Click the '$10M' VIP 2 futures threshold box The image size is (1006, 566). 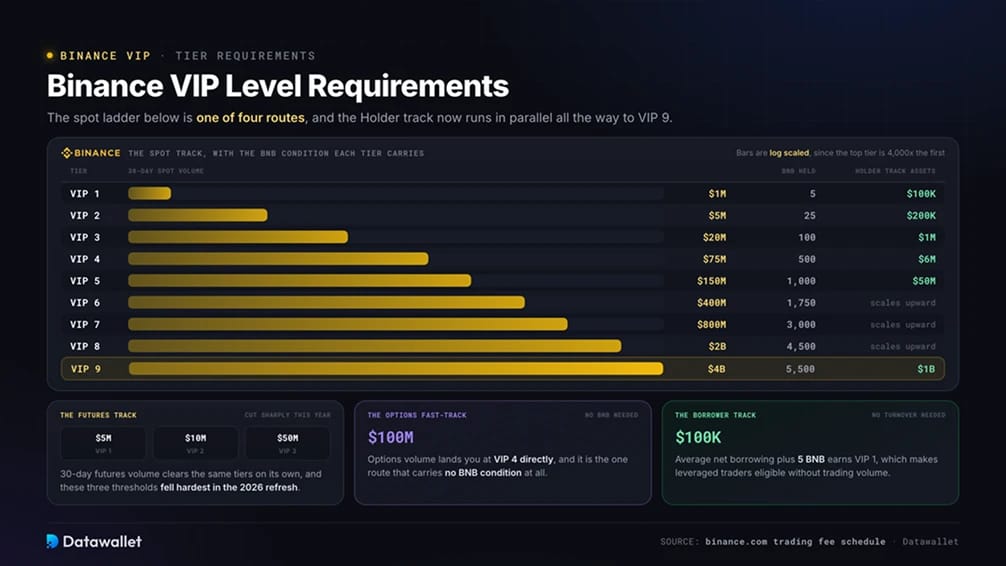[196, 443]
